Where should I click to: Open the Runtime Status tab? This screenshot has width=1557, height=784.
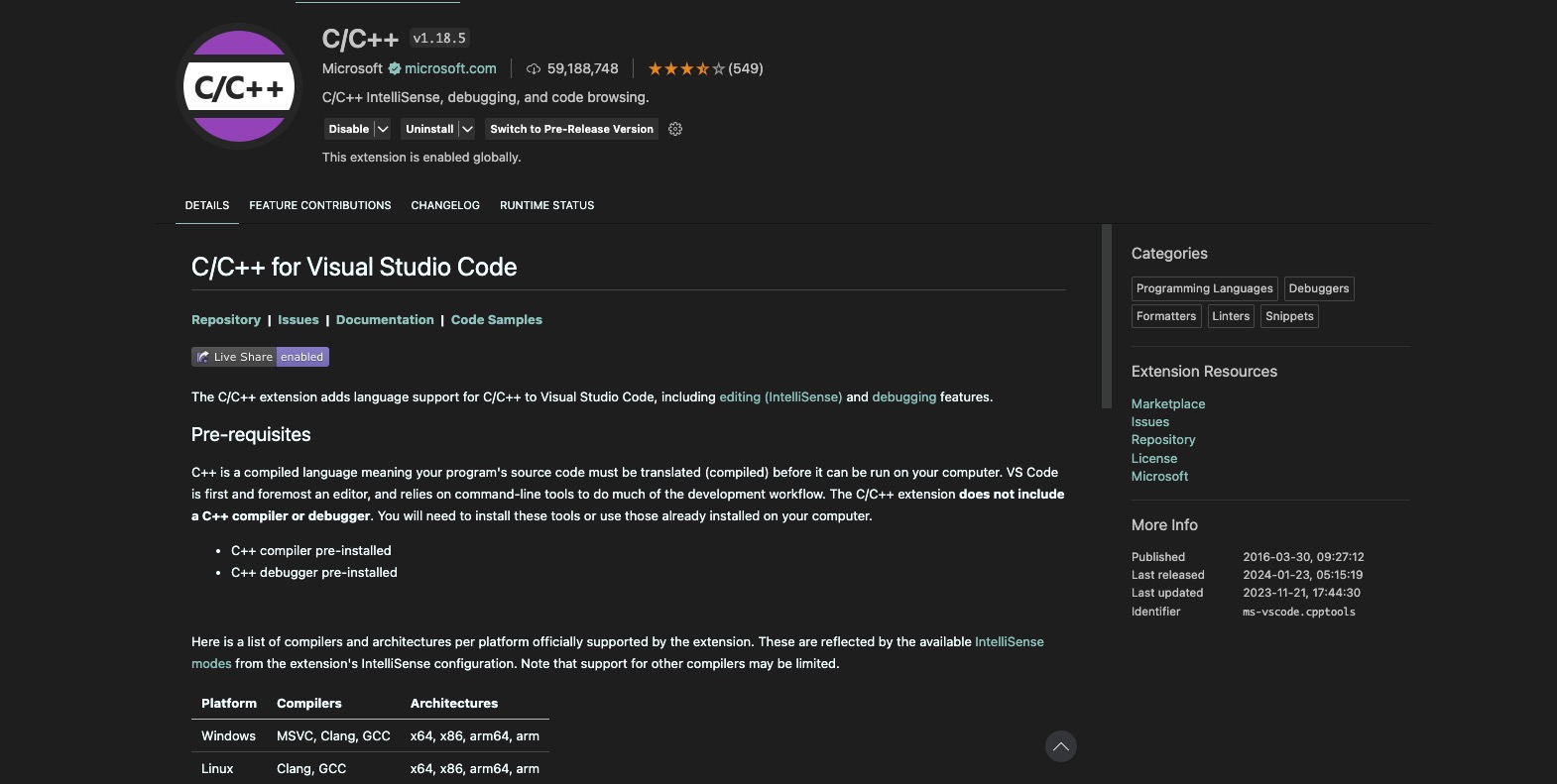tap(546, 205)
